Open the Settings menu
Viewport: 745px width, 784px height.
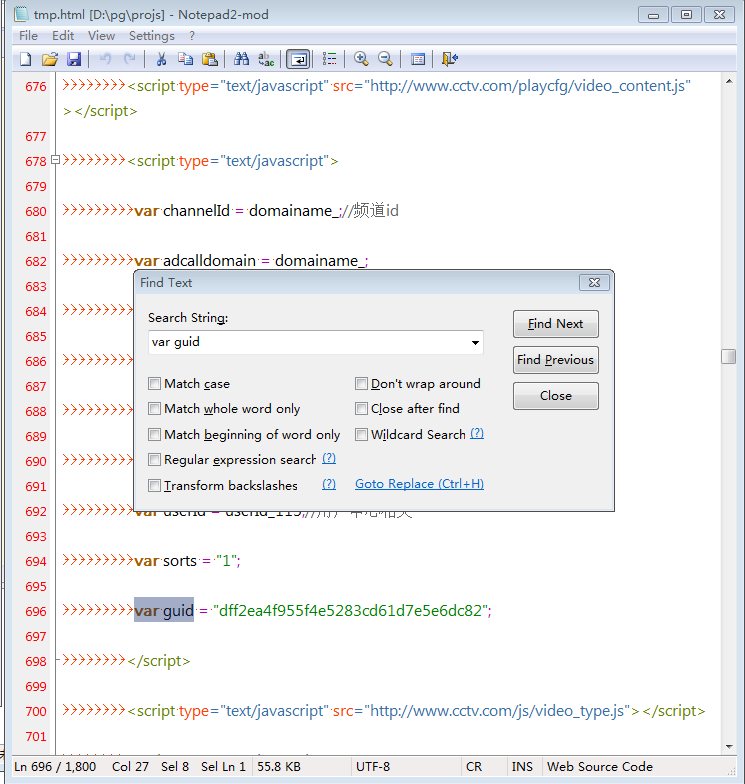point(152,36)
